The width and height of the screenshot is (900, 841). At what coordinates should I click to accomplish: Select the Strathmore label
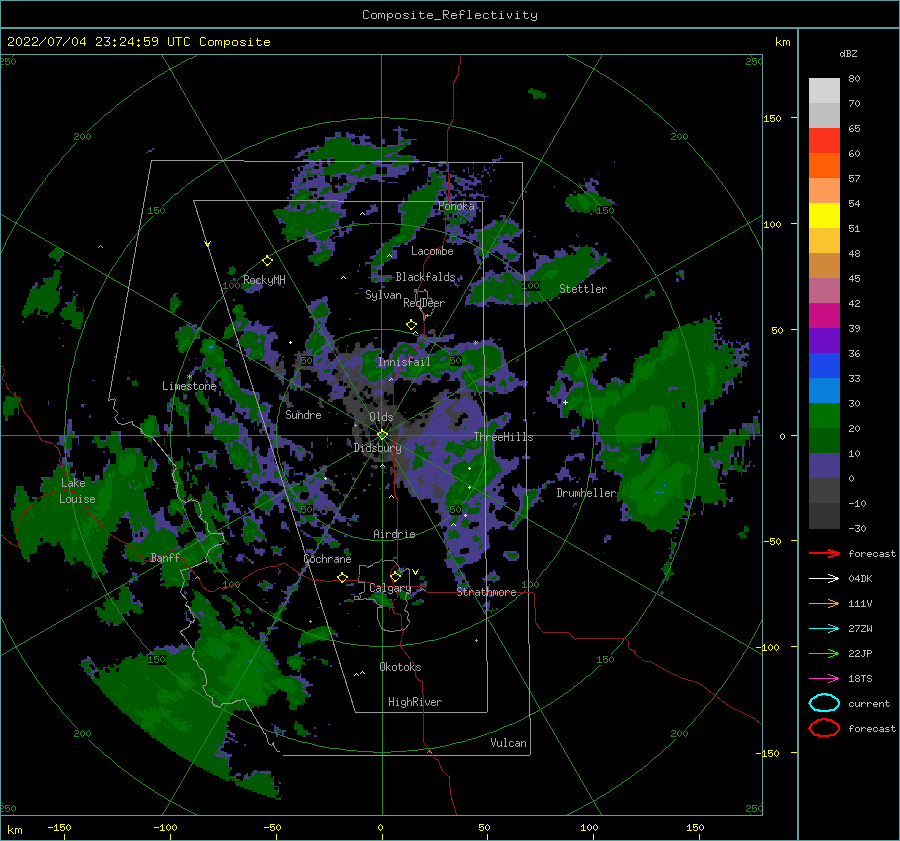point(486,592)
